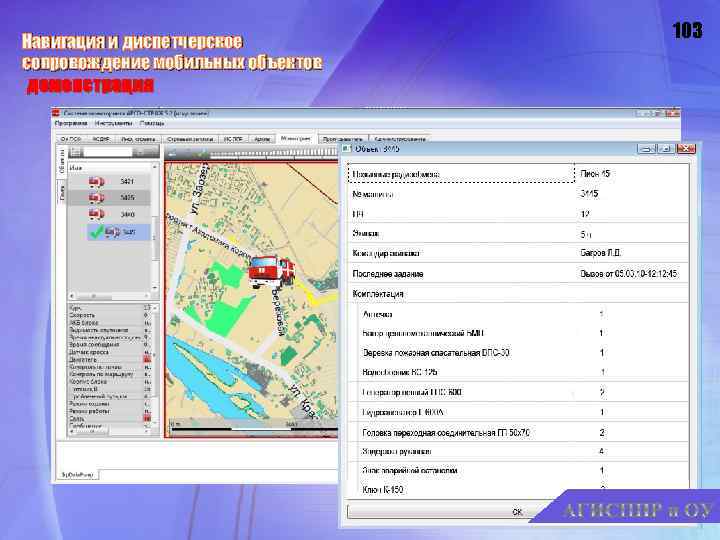Click the Багров Л.В. commander value
The width and height of the screenshot is (720, 540).
(601, 253)
